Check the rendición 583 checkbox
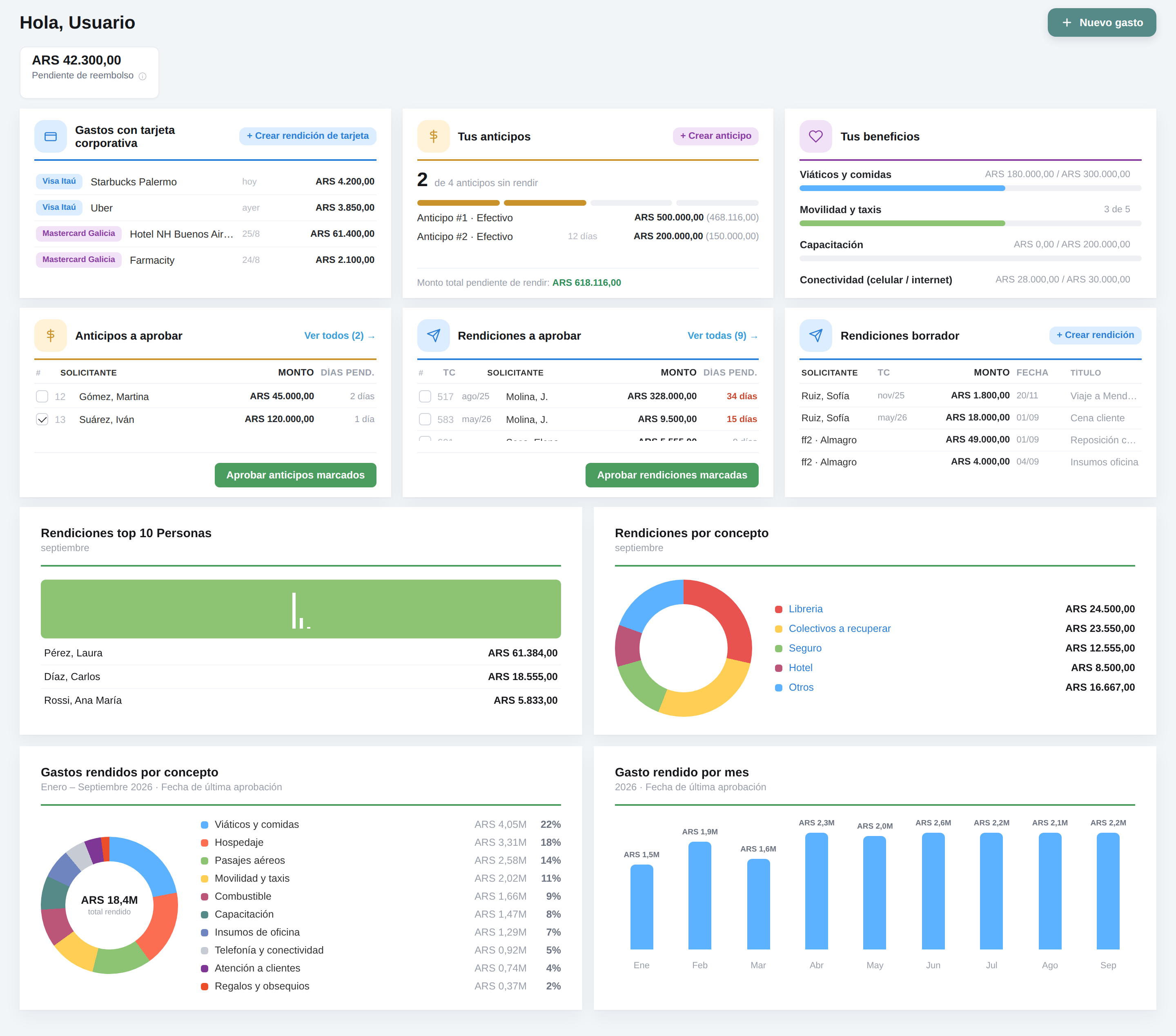Image resolution: width=1176 pixels, height=1036 pixels. point(425,419)
